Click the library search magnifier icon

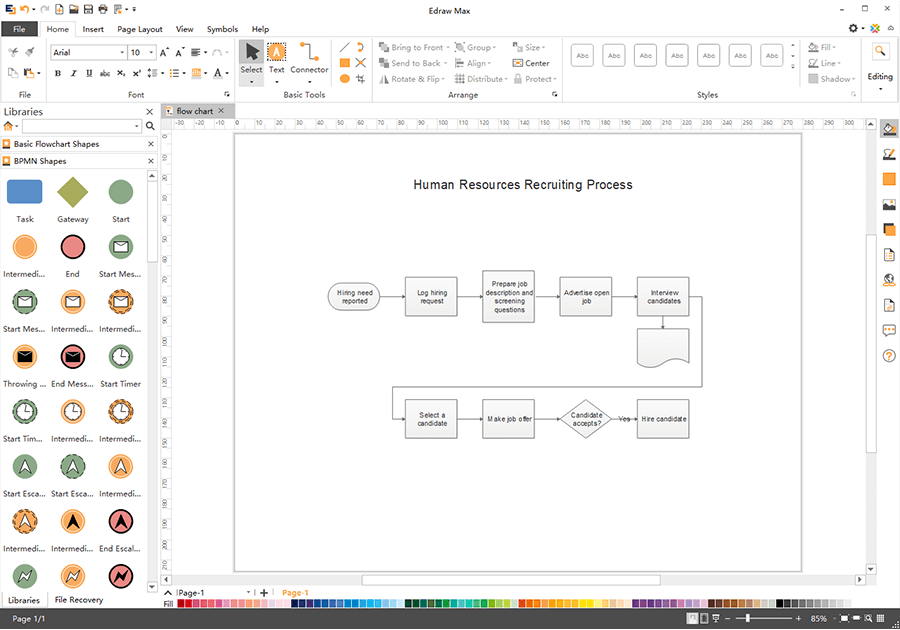point(151,127)
